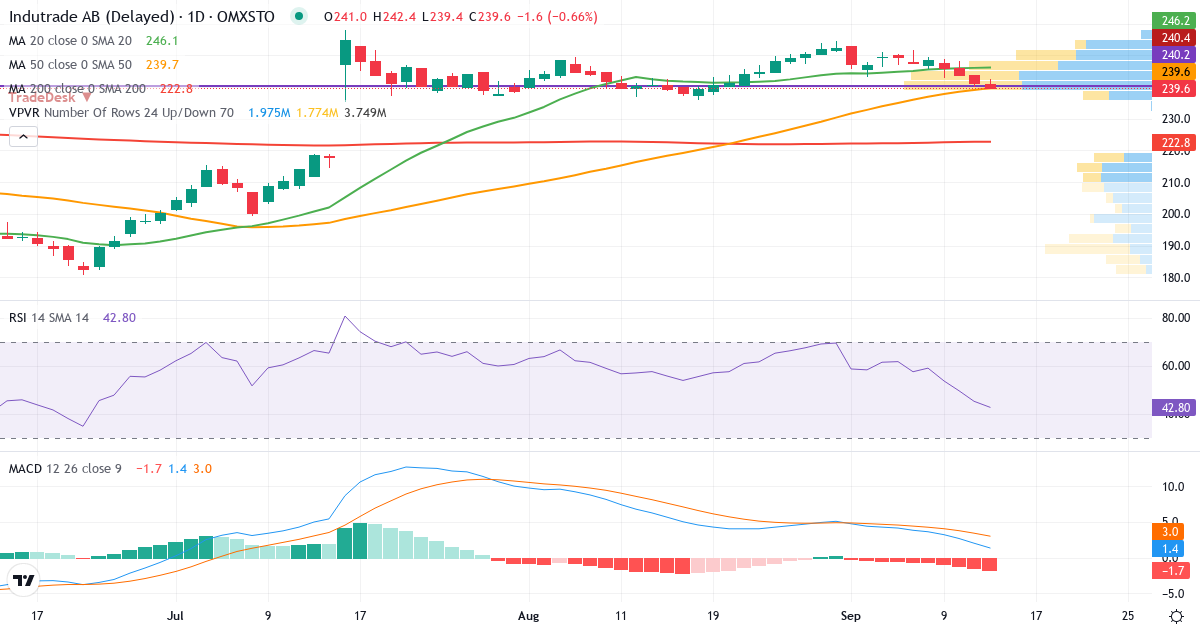1200x630 pixels.
Task: Click the 25 date axis label
Action: [x=1128, y=615]
